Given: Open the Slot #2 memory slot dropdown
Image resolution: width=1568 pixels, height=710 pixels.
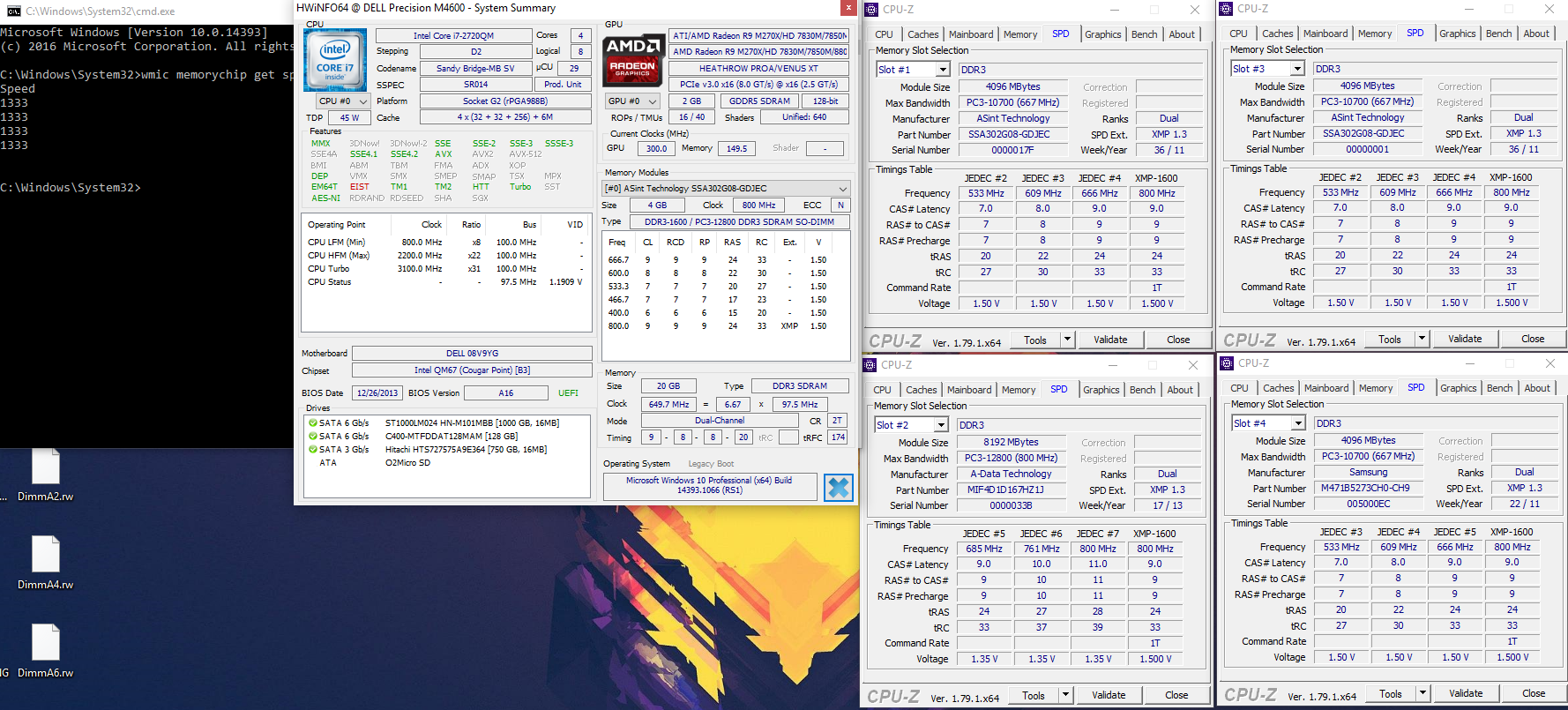Looking at the screenshot, I should pyautogui.click(x=941, y=425).
